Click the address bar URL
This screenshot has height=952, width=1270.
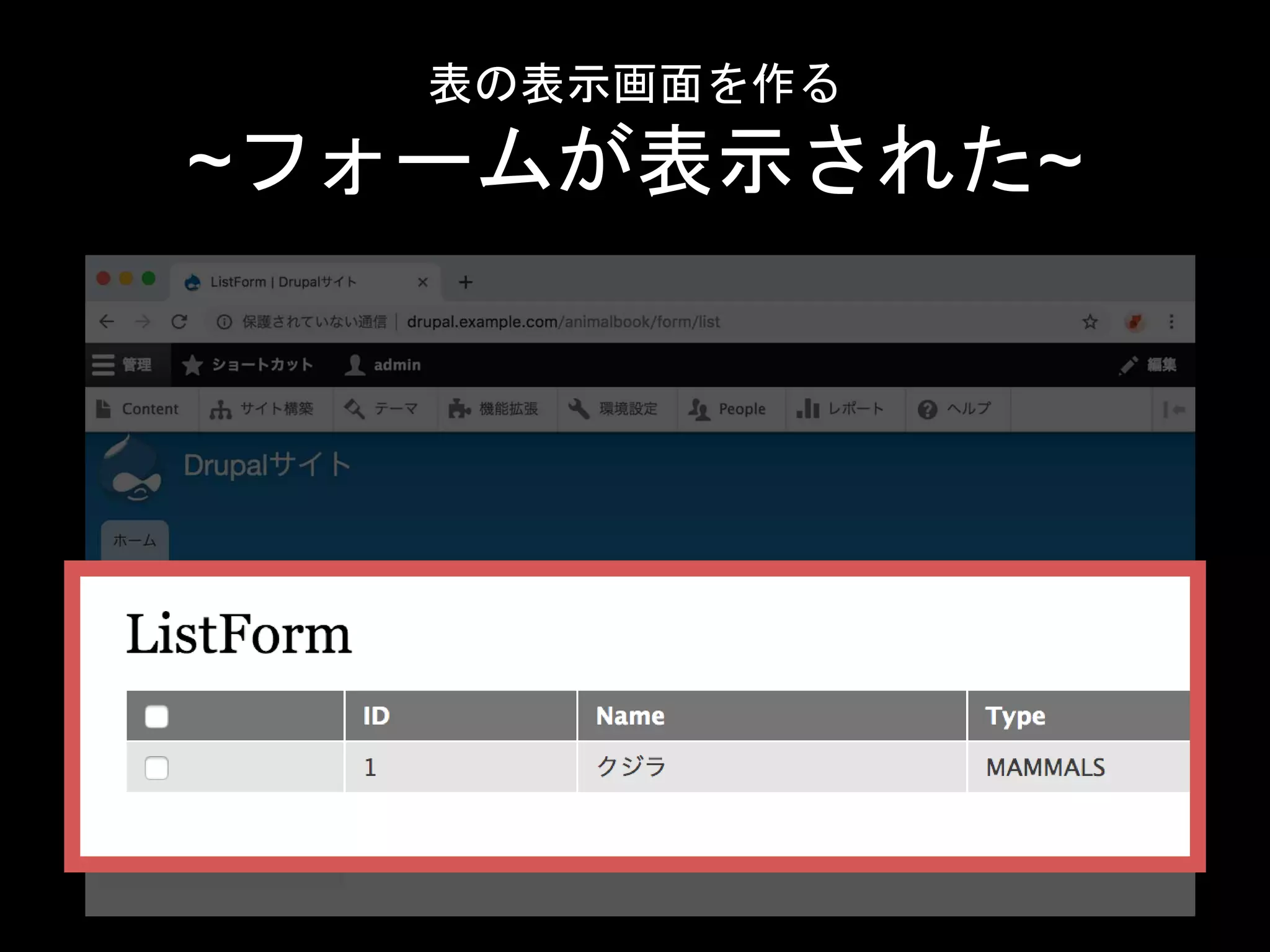click(x=563, y=322)
